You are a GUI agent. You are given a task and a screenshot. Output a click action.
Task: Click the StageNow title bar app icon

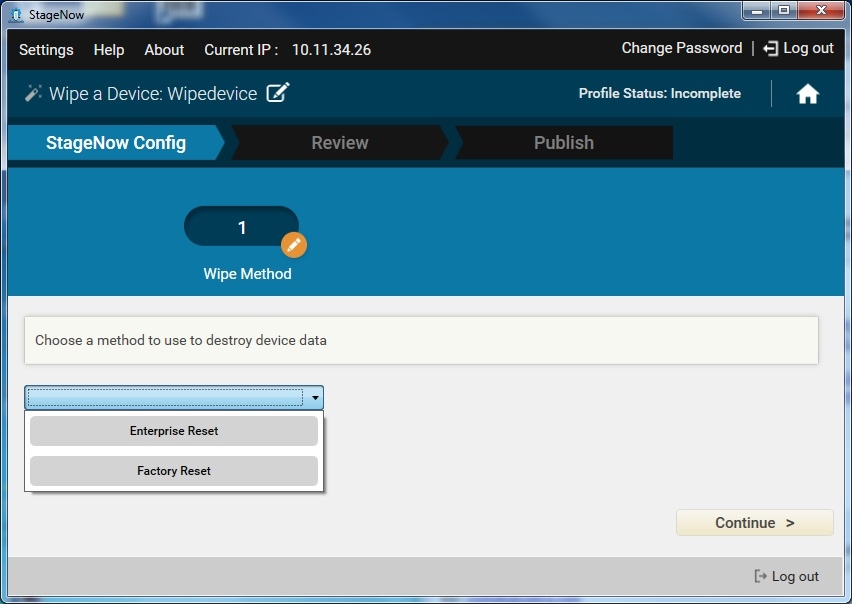[15, 14]
